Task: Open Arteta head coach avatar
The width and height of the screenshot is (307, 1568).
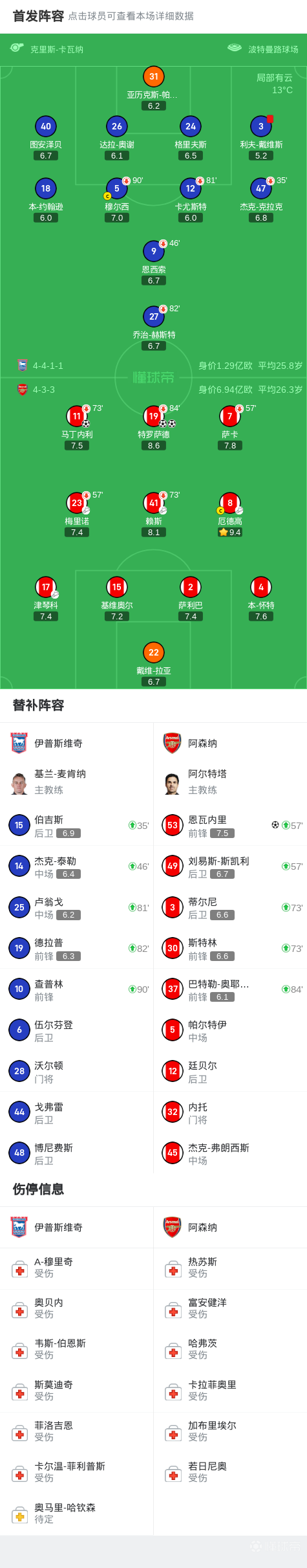Action: 172,783
